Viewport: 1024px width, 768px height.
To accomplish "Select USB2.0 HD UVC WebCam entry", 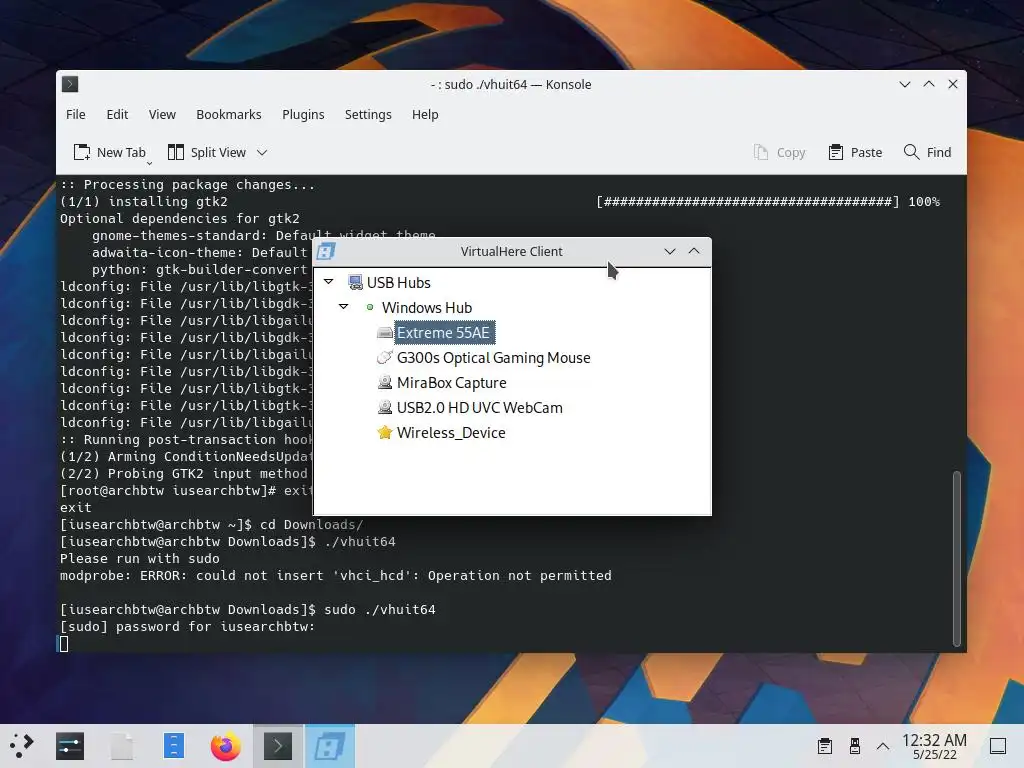I will click(x=479, y=408).
